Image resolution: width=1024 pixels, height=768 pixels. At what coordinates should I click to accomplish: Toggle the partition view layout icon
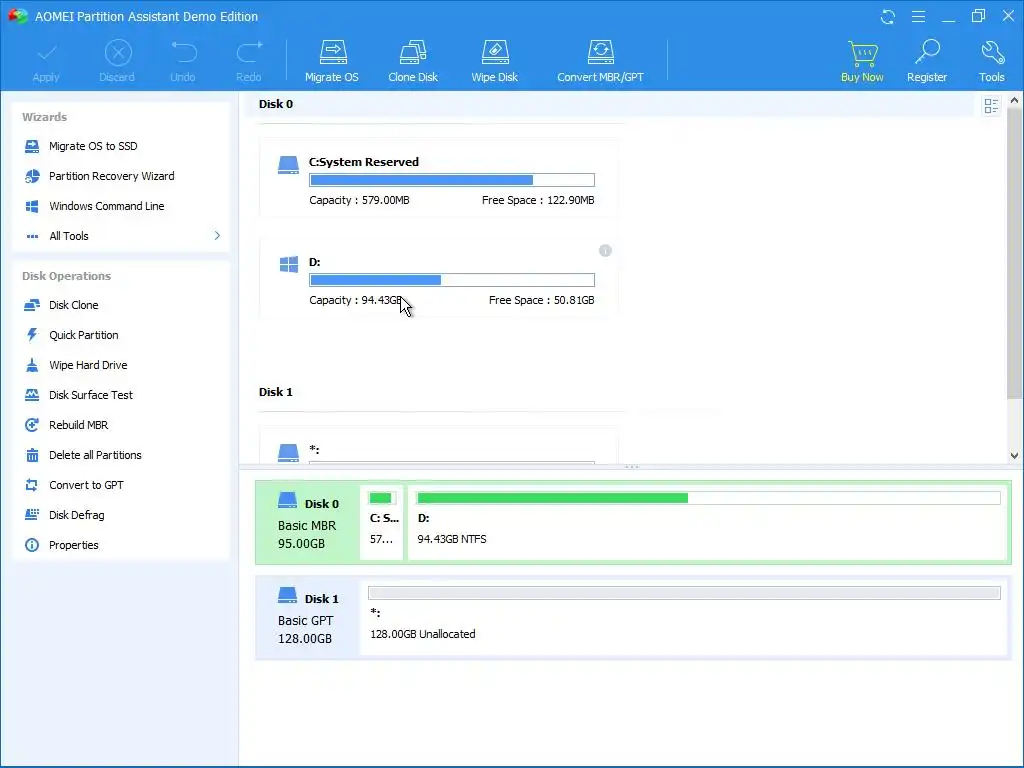(991, 106)
